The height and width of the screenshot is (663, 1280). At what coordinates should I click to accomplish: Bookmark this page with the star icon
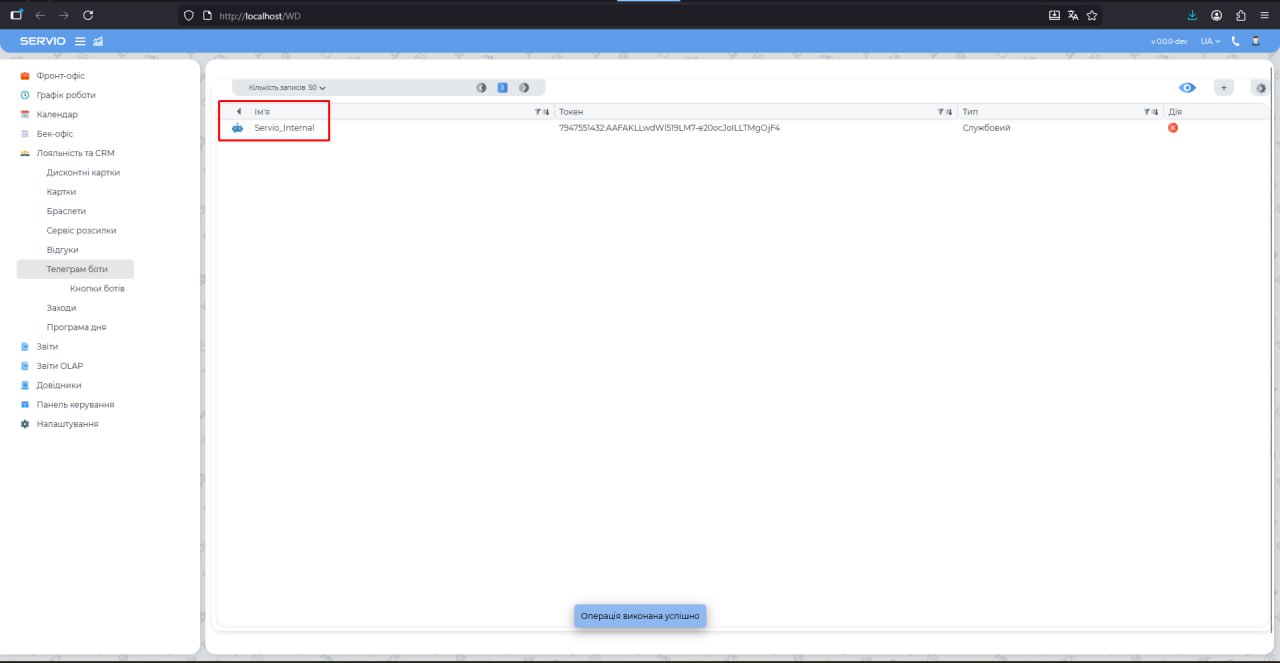coord(1092,15)
